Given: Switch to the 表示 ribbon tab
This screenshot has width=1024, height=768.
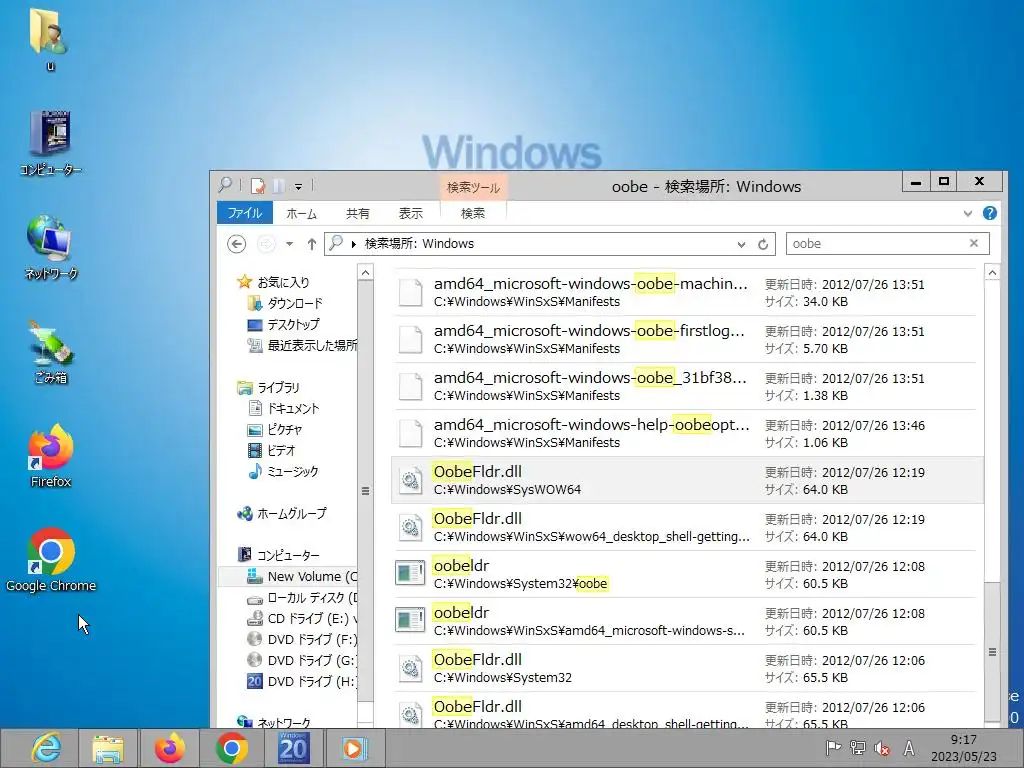Looking at the screenshot, I should pos(411,214).
